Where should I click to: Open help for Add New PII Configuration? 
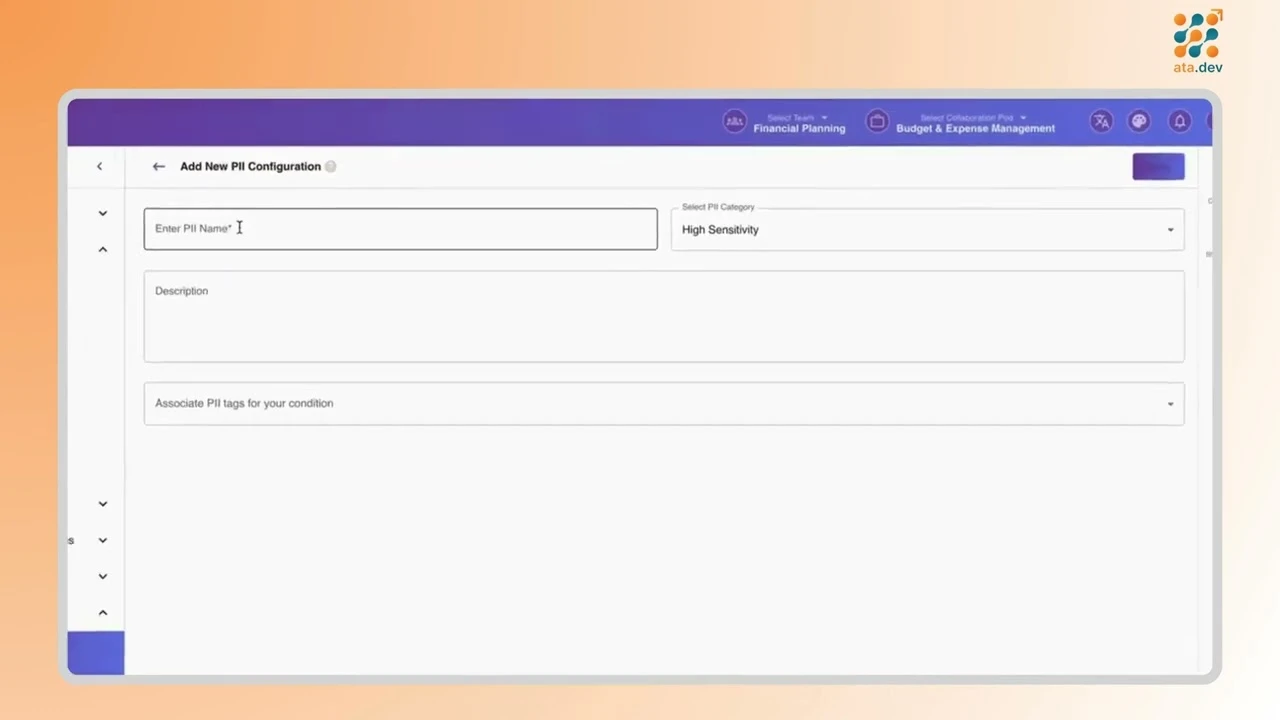pos(330,166)
